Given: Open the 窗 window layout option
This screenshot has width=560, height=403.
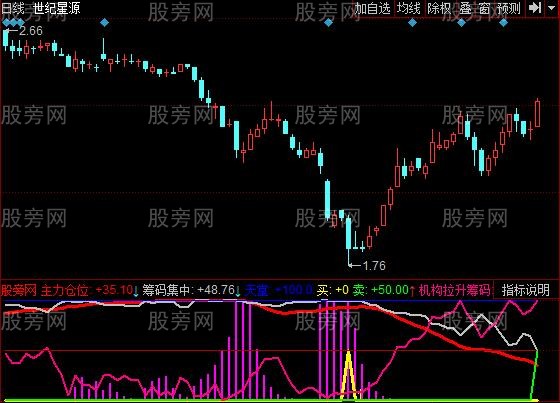Looking at the screenshot, I should pyautogui.click(x=484, y=8).
